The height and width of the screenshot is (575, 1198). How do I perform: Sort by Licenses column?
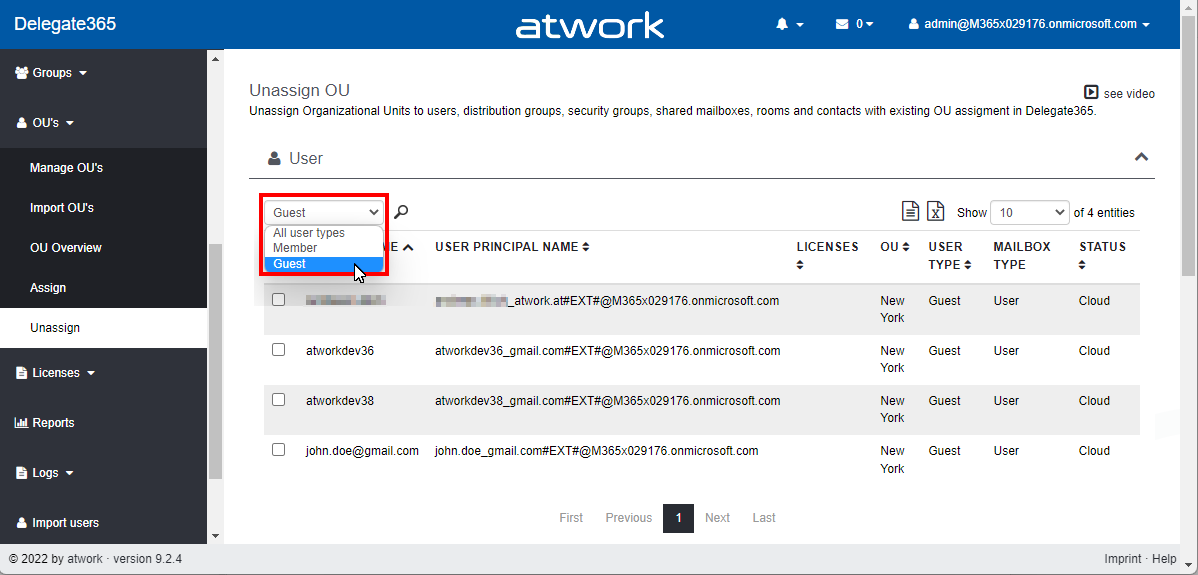tap(827, 255)
